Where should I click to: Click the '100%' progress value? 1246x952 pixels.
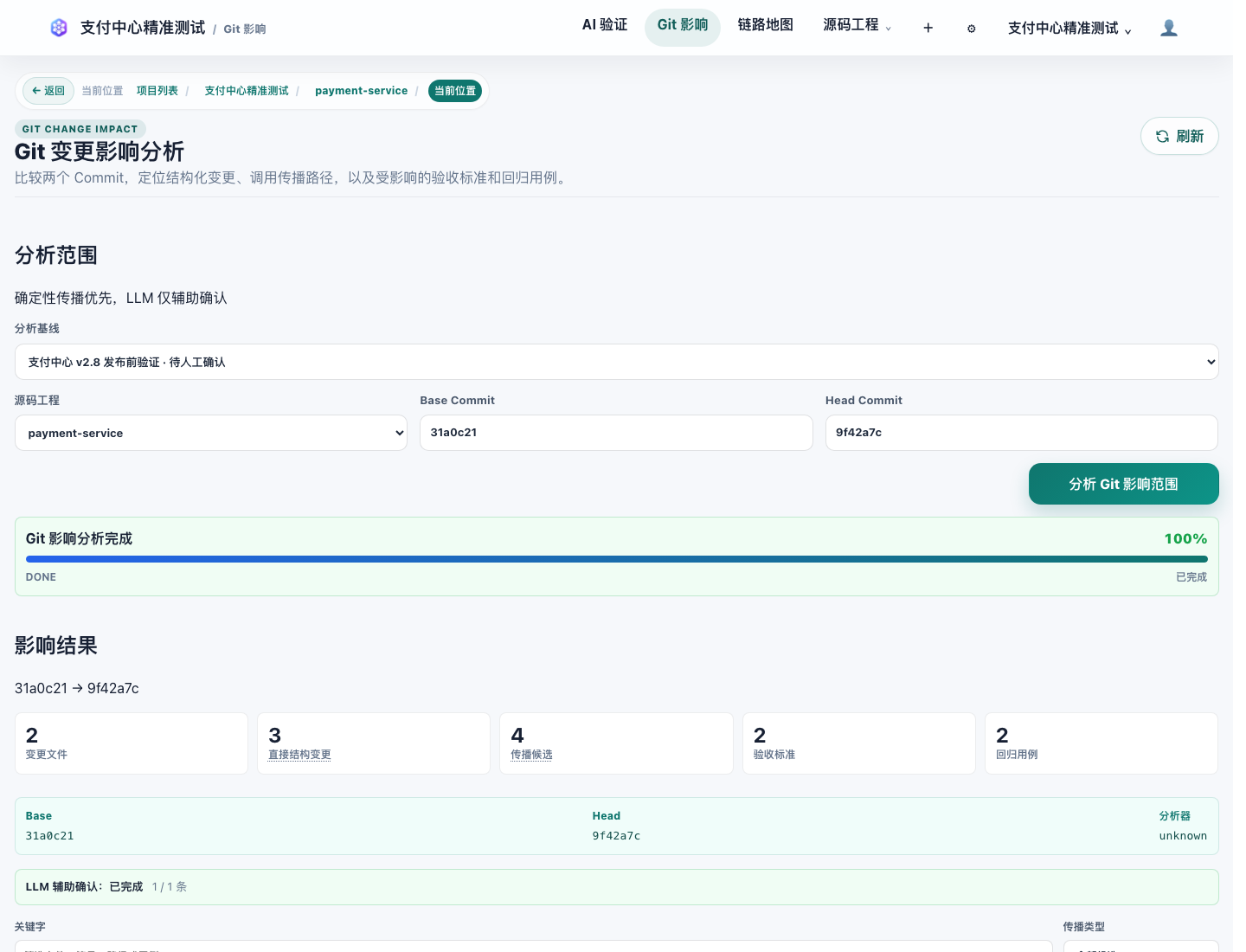[x=1185, y=538]
